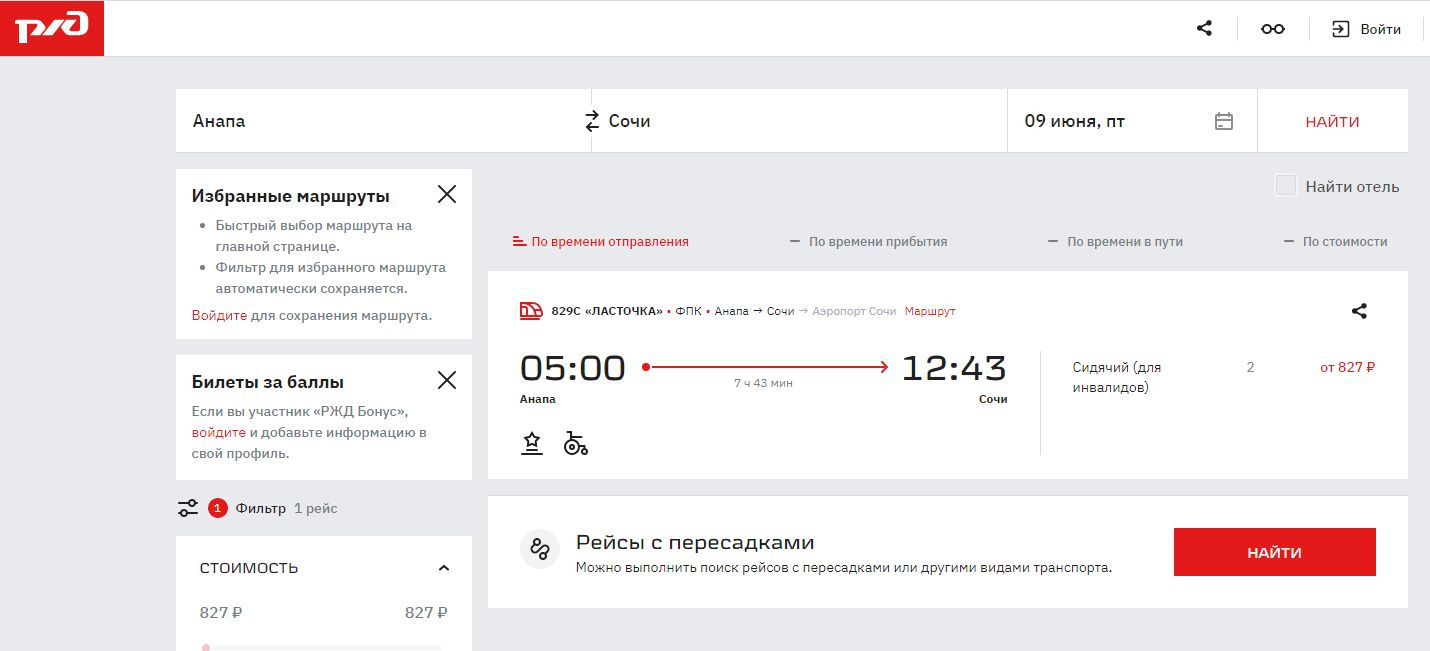Sort results by По стоимости

[1336, 241]
